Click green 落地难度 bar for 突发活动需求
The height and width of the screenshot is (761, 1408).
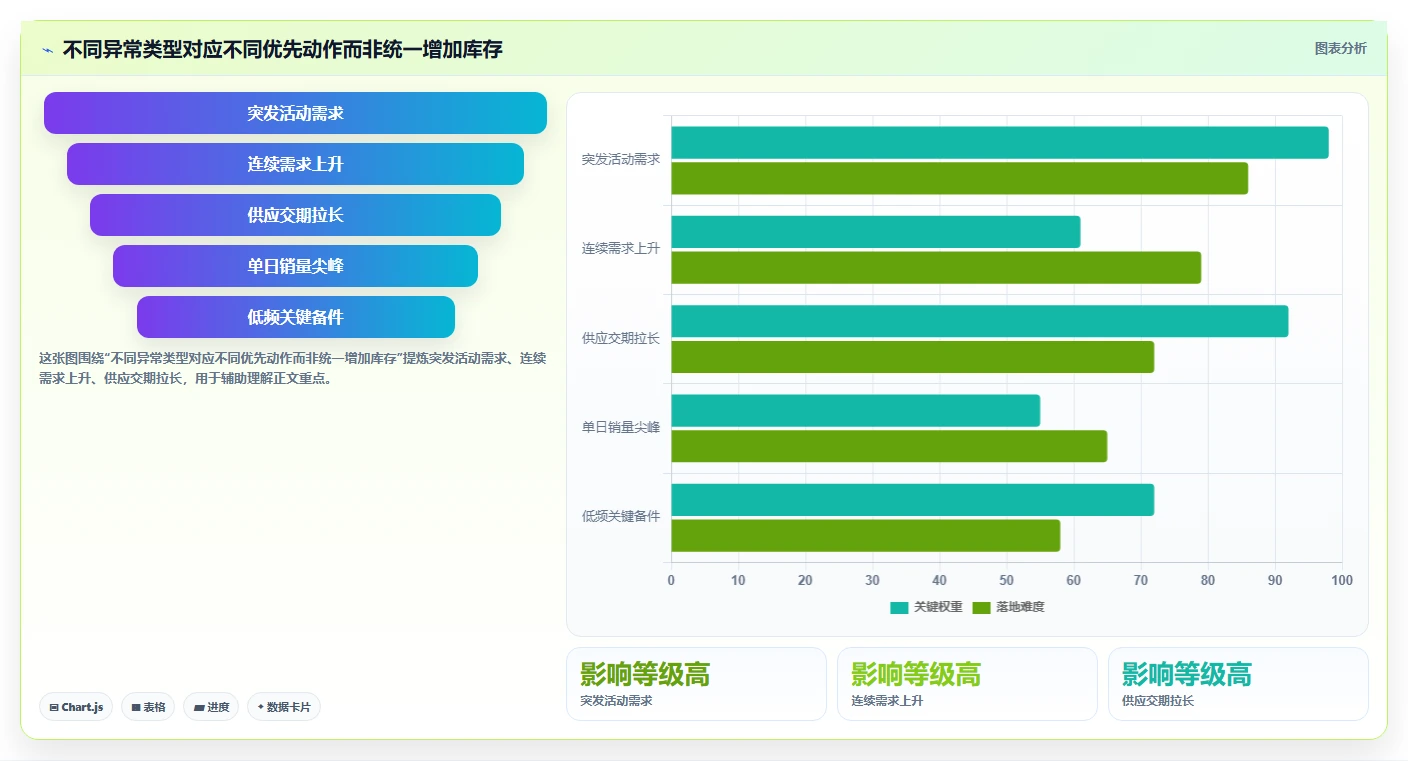point(959,178)
